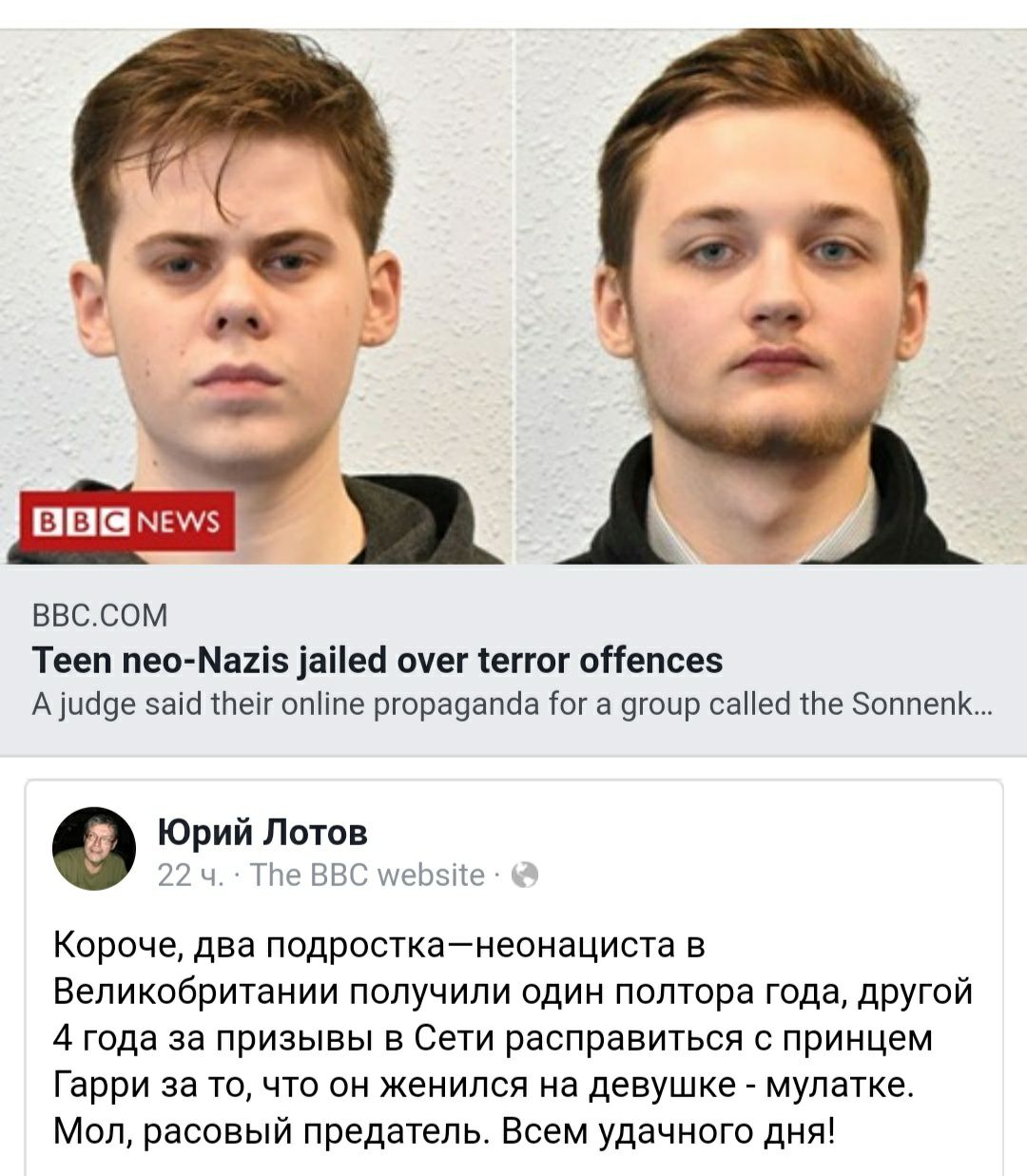Viewport: 1027px width, 1176px height.
Task: Tap the BBC.COM source label
Action: pyautogui.click(x=100, y=616)
